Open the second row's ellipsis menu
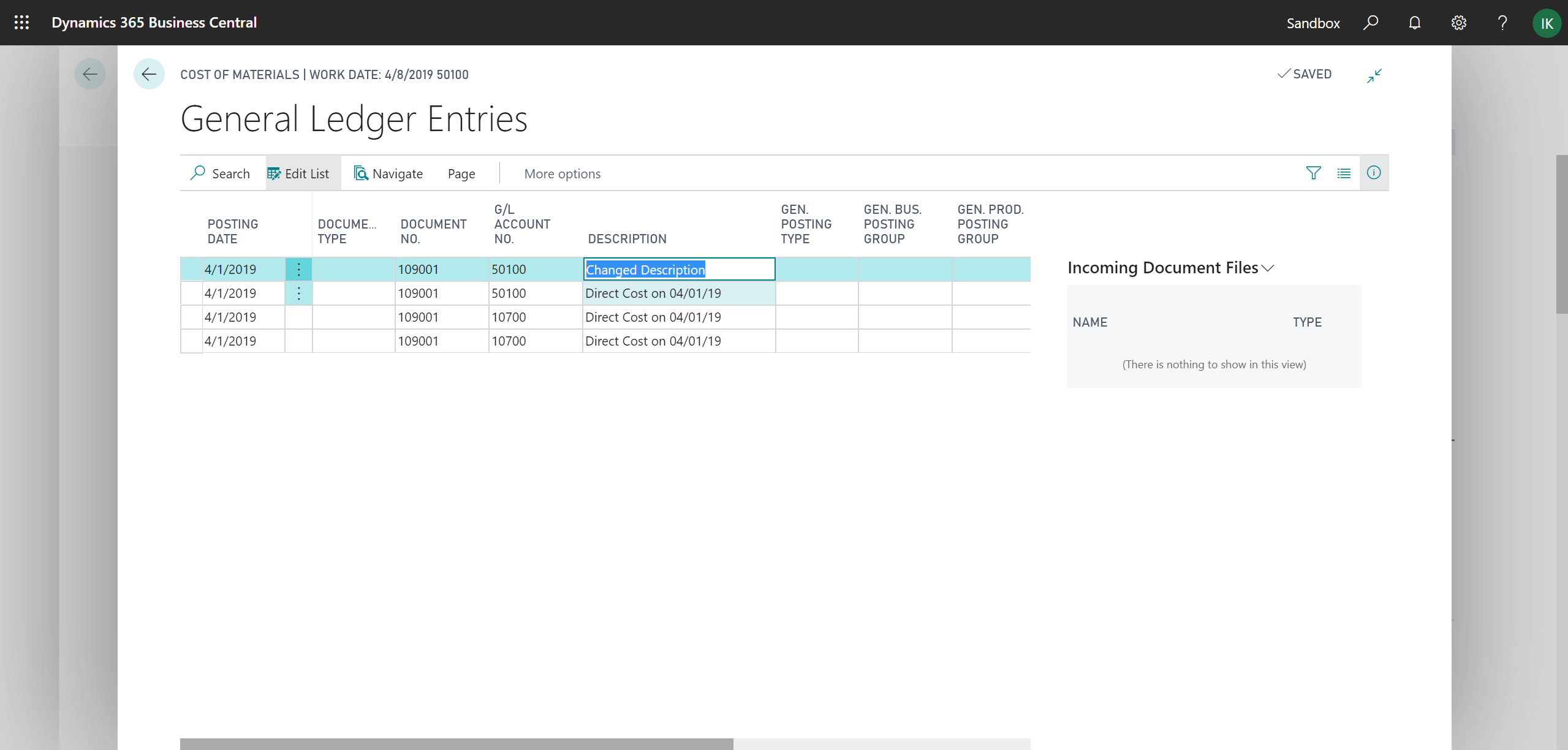The height and width of the screenshot is (750, 1568). tap(298, 293)
